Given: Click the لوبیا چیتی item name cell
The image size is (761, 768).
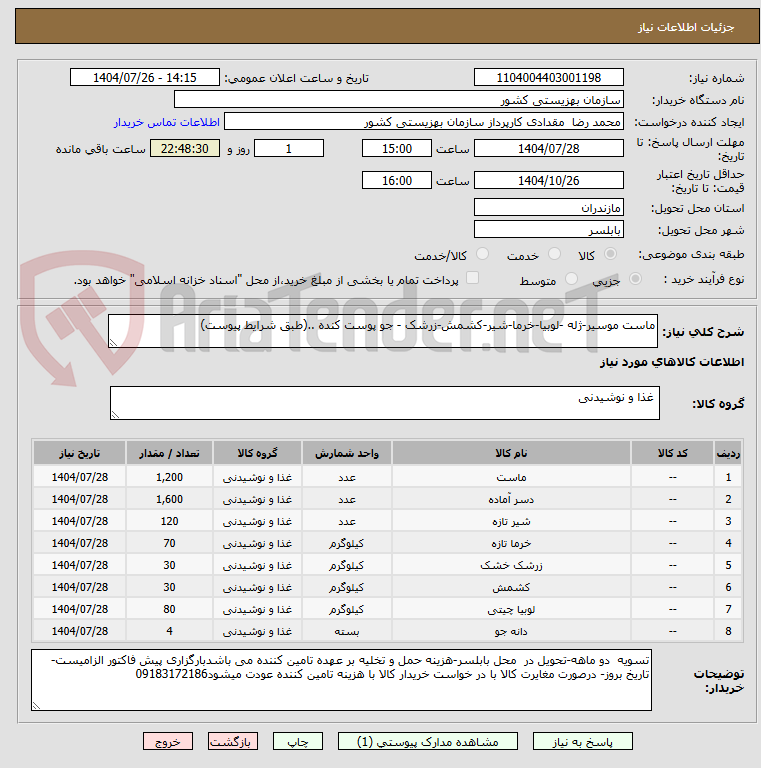Looking at the screenshot, I should [x=511, y=609].
